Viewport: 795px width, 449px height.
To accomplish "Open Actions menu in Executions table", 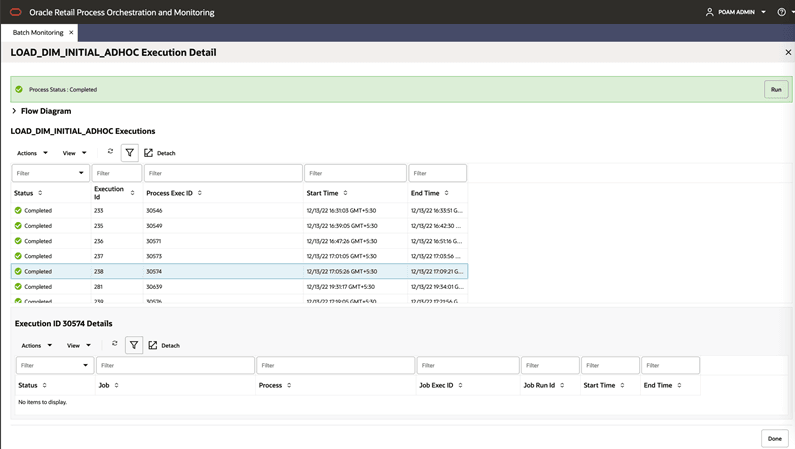I will point(32,153).
